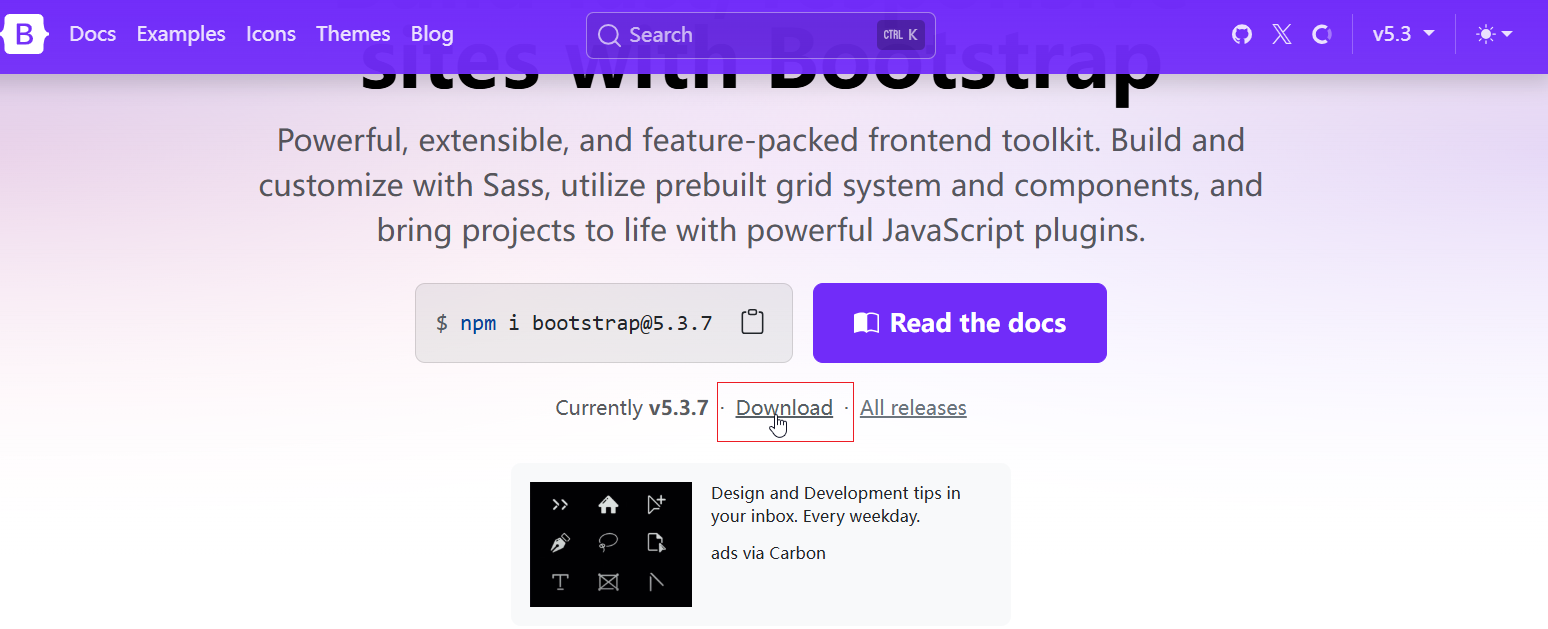Open the X (Twitter) profile icon
Screen dimensions: 1548x629
pos(1282,34)
